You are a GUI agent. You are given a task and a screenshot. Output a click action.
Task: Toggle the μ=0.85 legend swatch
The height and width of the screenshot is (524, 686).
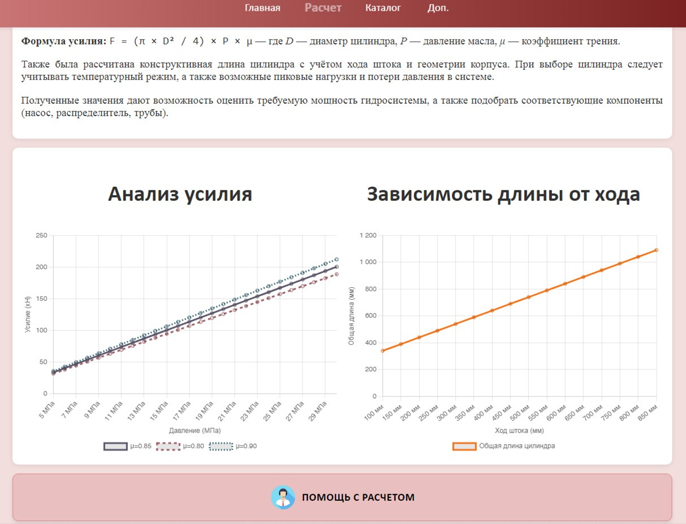(x=116, y=446)
